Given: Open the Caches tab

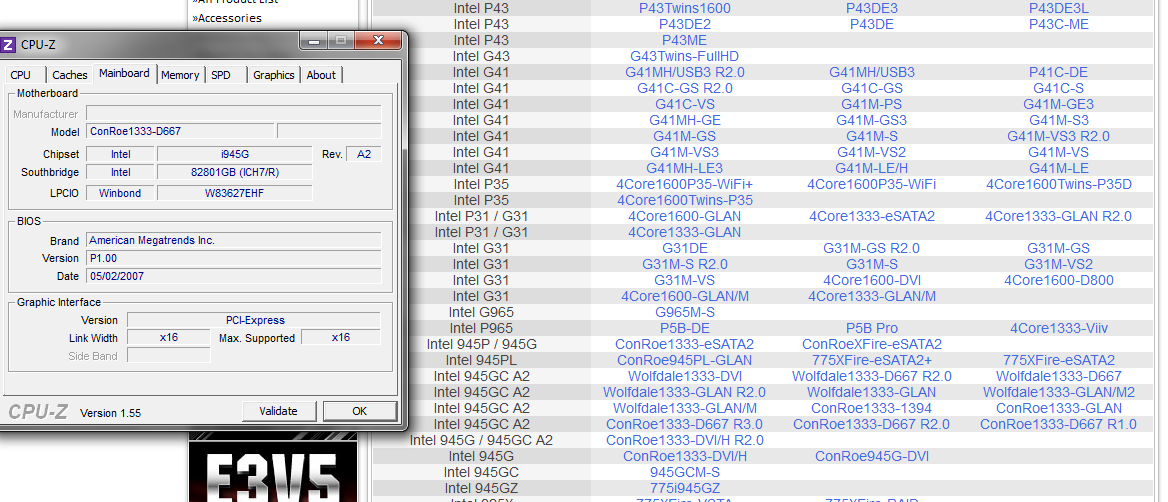Looking at the screenshot, I should [x=70, y=74].
